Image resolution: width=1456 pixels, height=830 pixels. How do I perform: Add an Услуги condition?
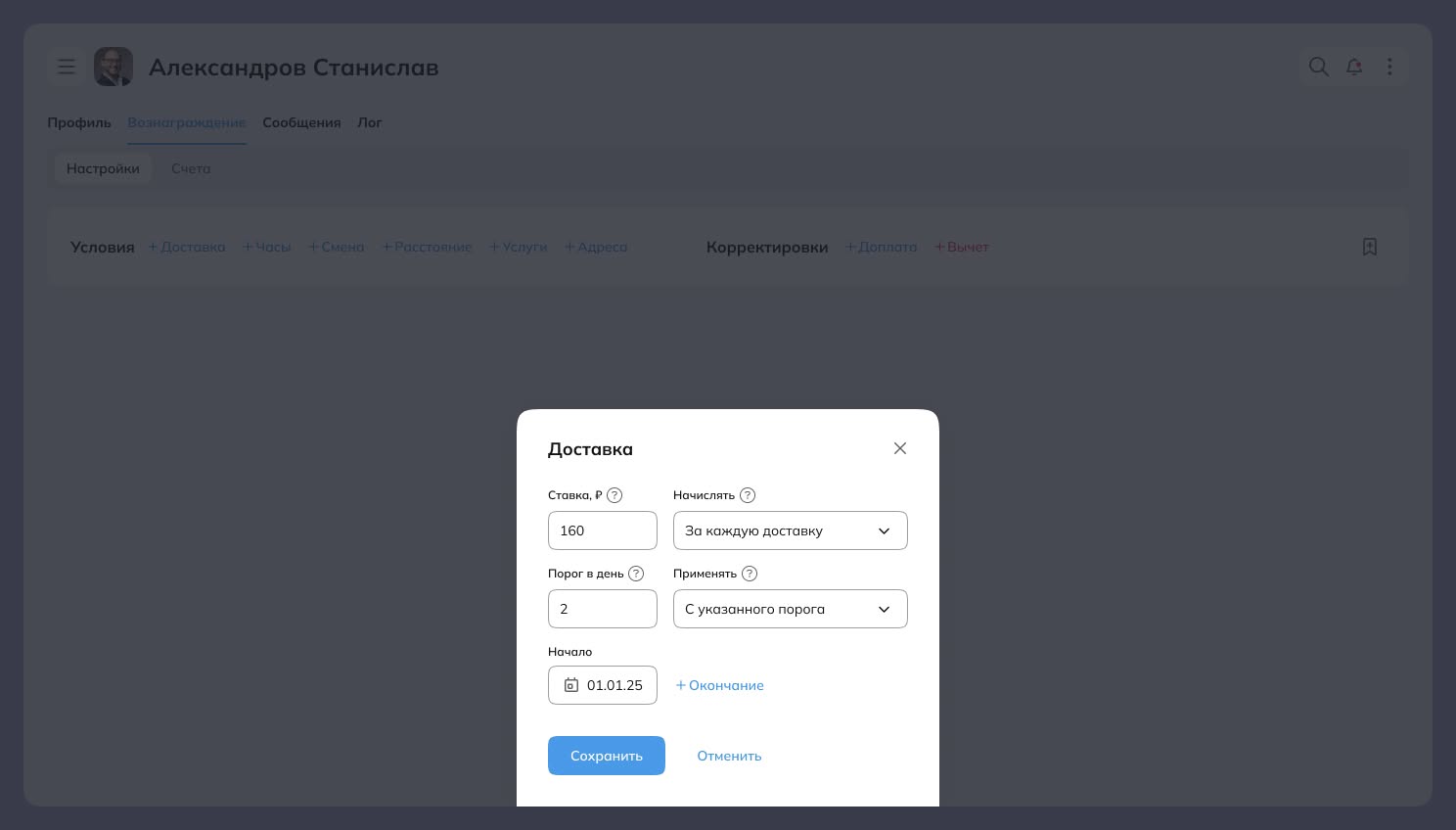pos(519,247)
